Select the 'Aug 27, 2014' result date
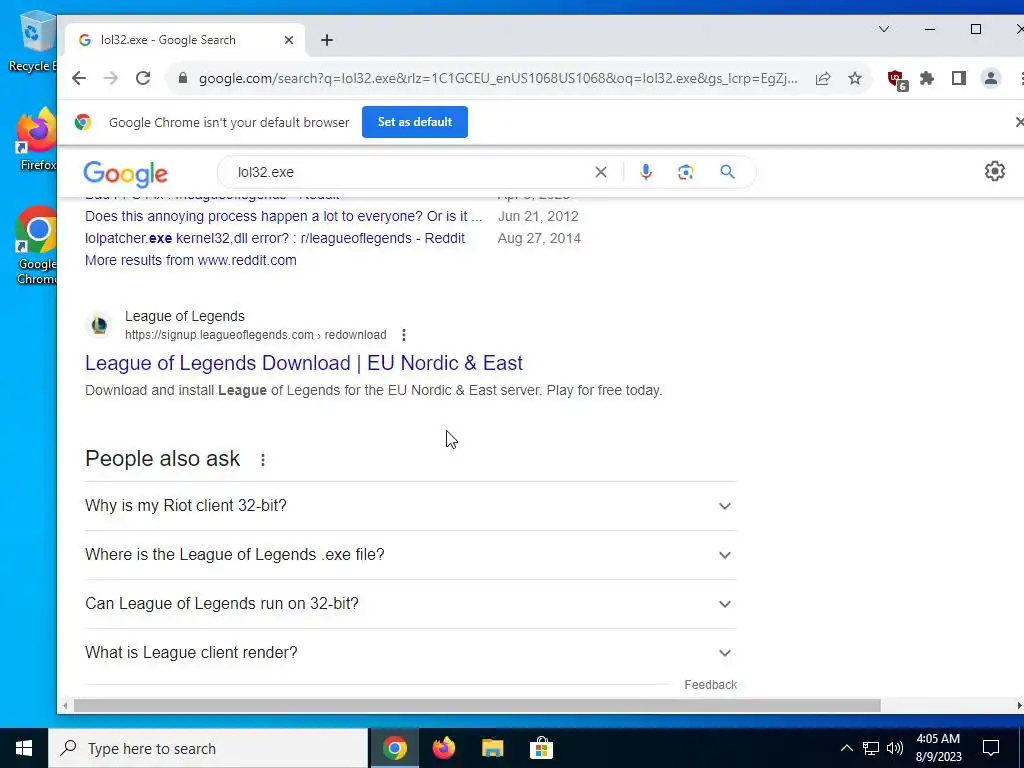The width and height of the screenshot is (1024, 768). pos(539,238)
